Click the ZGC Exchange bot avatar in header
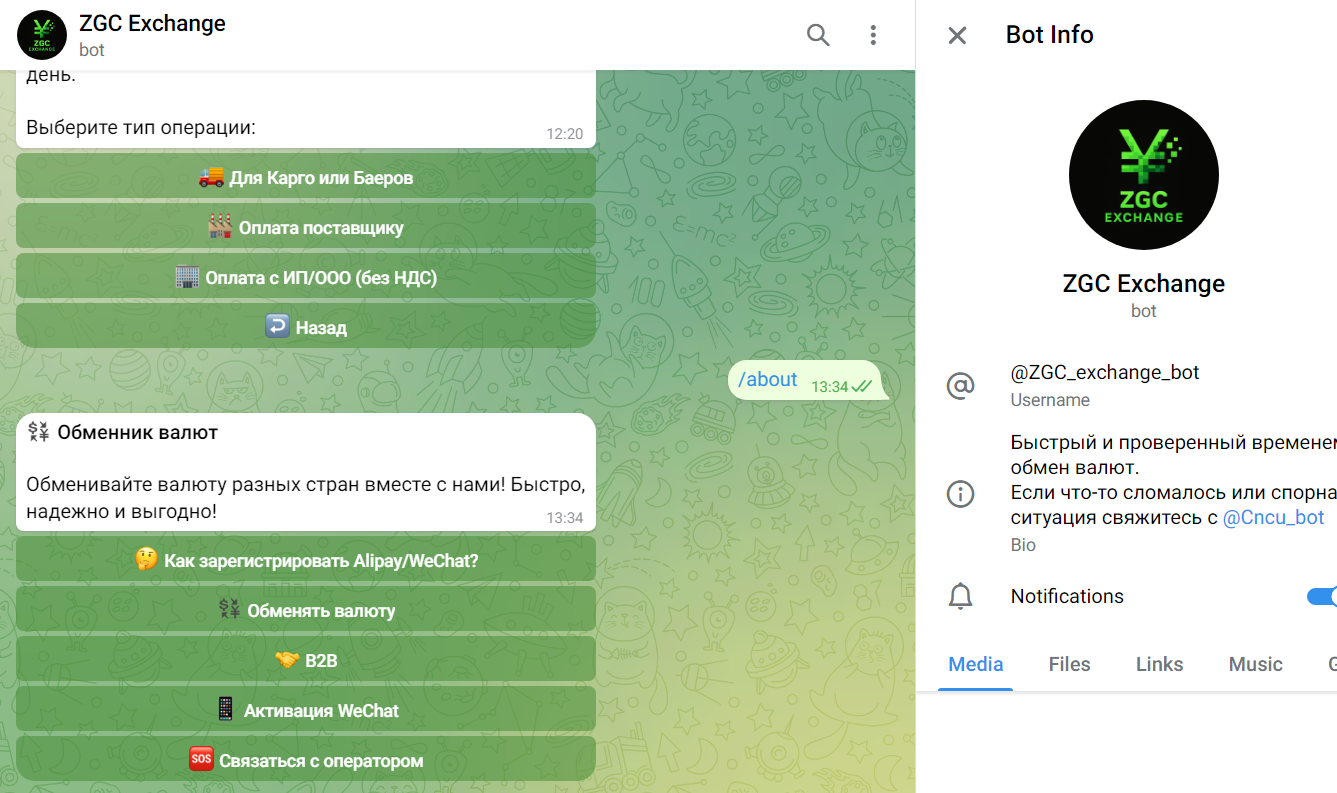The image size is (1337, 793). pyautogui.click(x=41, y=35)
